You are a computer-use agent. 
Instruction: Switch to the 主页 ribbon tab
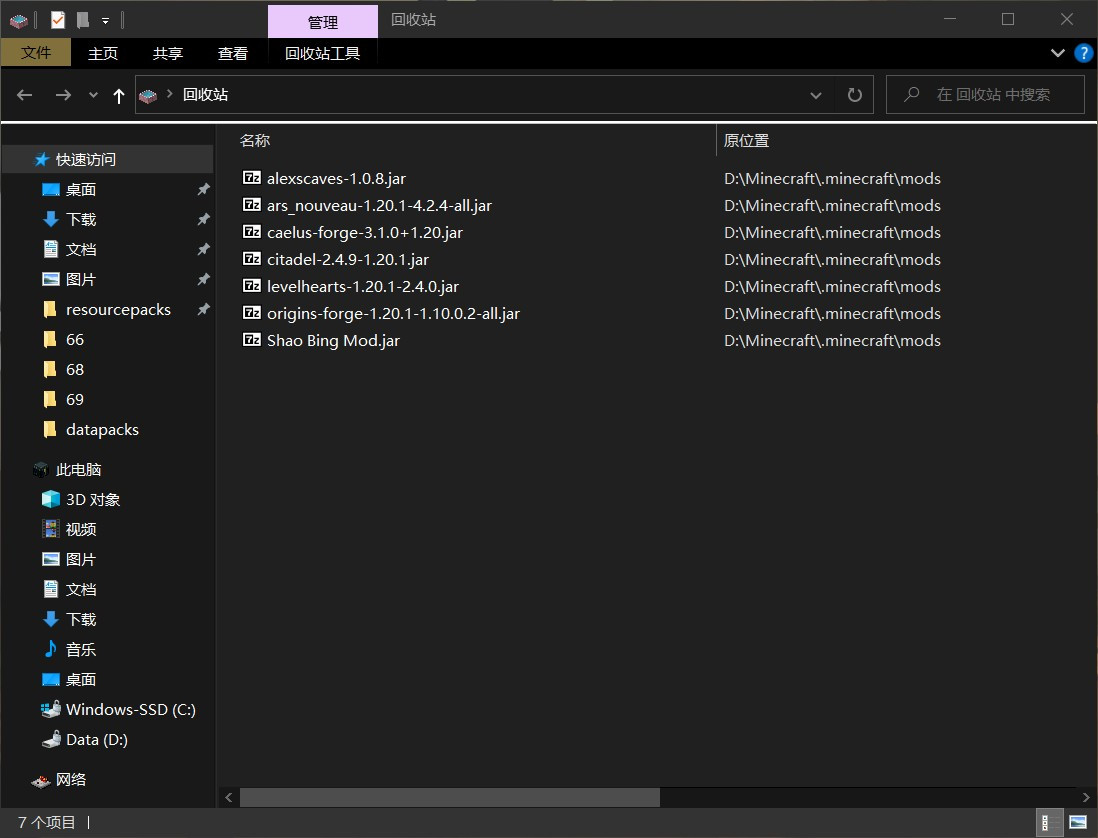[x=103, y=53]
